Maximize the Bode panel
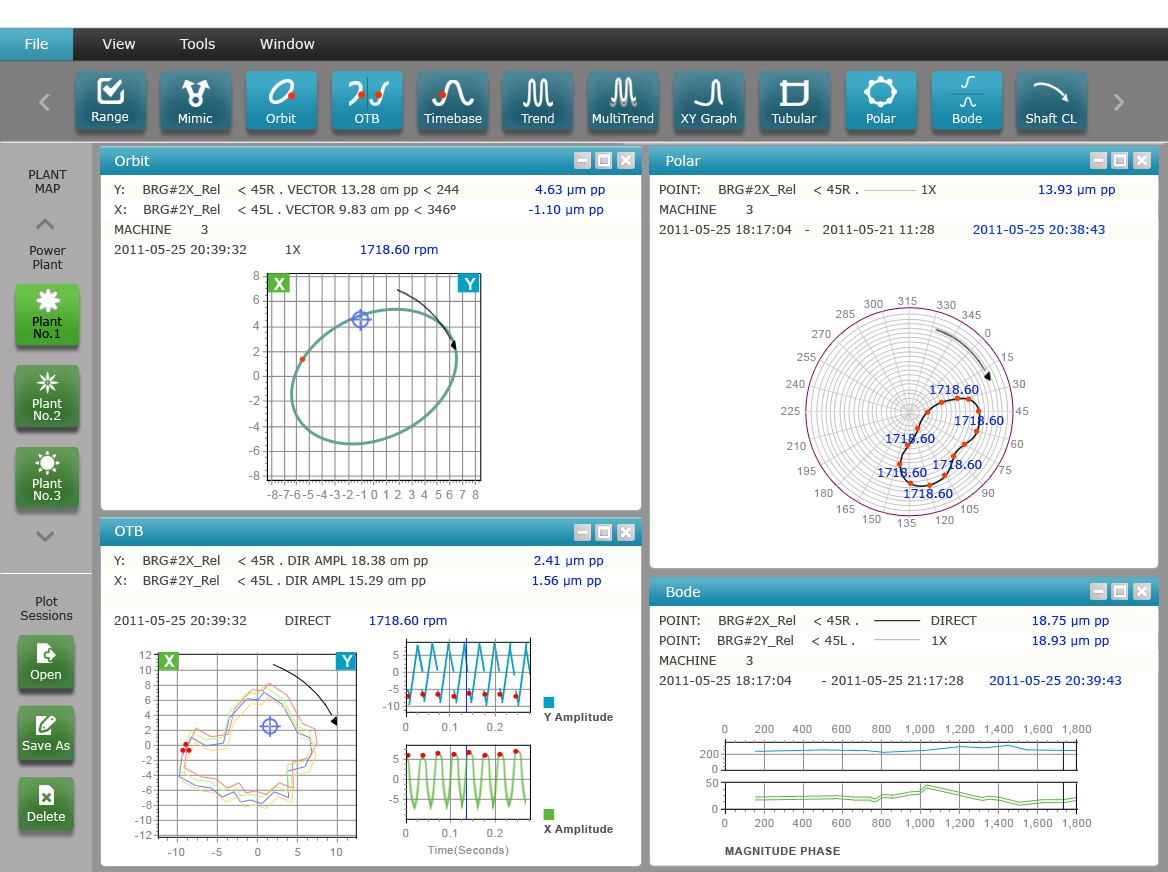 pyautogui.click(x=1120, y=591)
